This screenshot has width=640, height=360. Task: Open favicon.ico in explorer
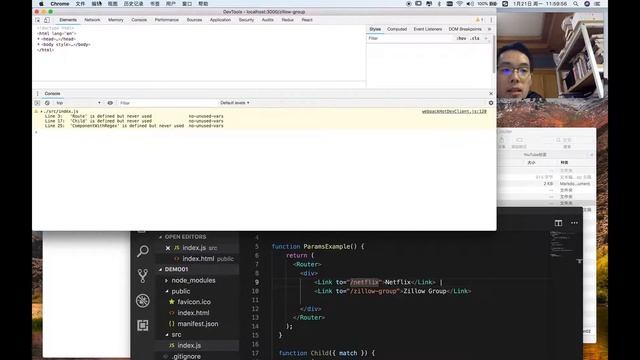point(190,302)
